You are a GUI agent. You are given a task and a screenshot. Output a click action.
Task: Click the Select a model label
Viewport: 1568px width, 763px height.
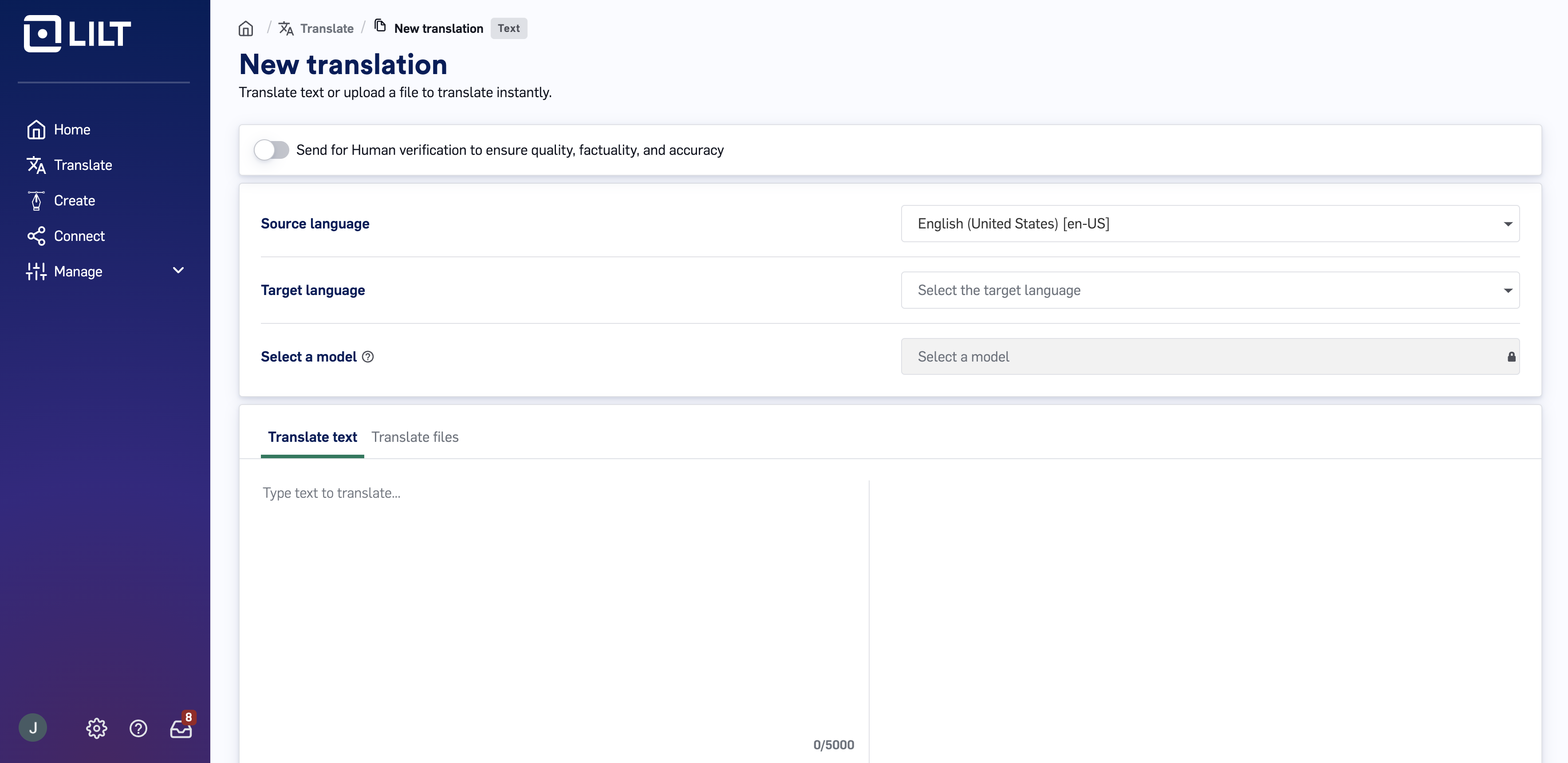pos(309,357)
